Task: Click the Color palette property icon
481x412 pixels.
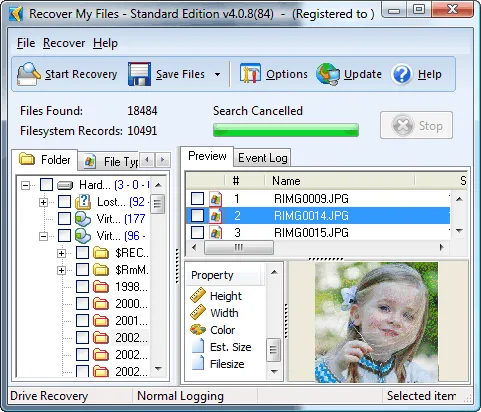Action: click(198, 330)
